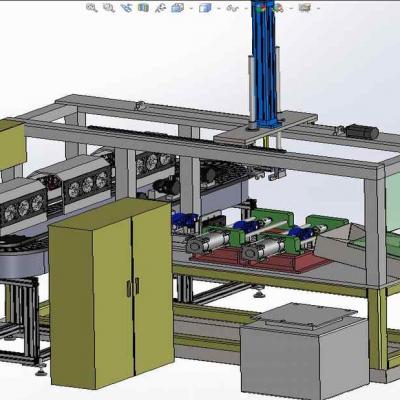Click the Display Style box icon
400x400 pixels.
(x=205, y=8)
